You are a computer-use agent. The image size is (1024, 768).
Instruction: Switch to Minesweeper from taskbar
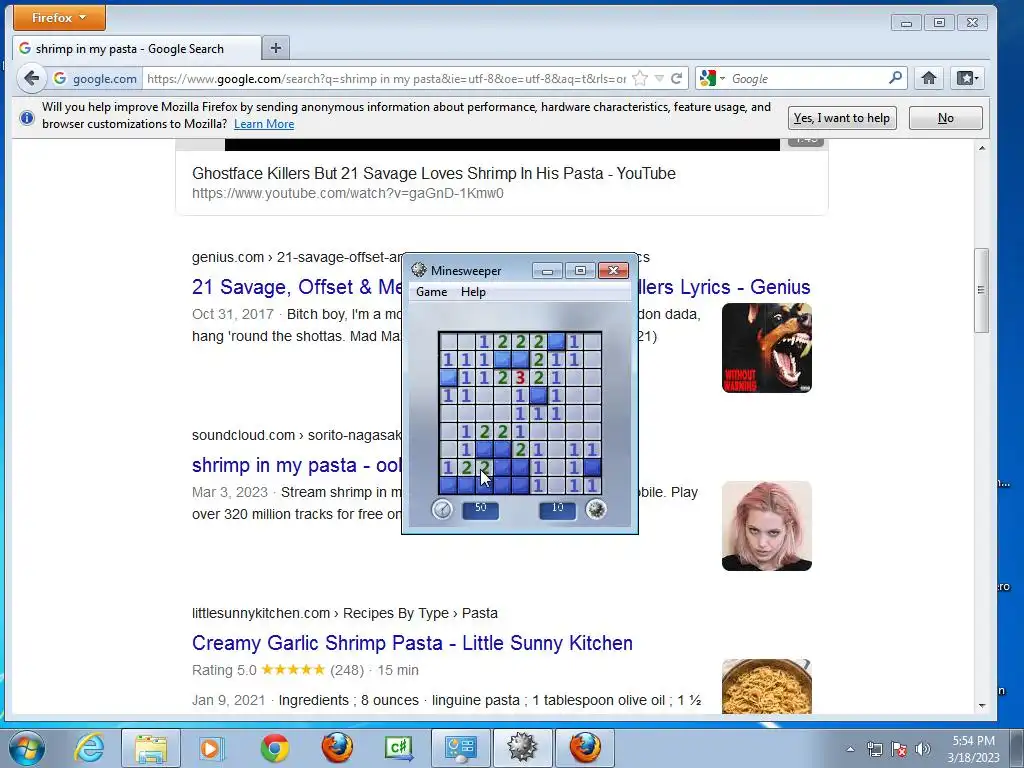tap(522, 748)
